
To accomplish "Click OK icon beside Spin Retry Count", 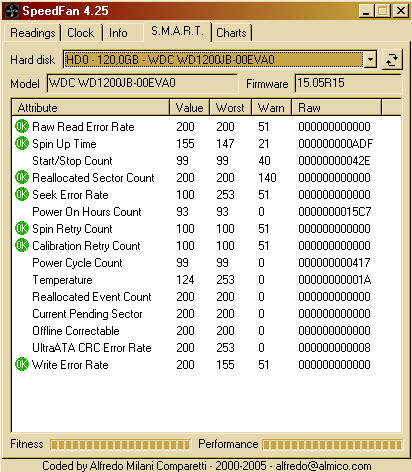I will 22,229.
